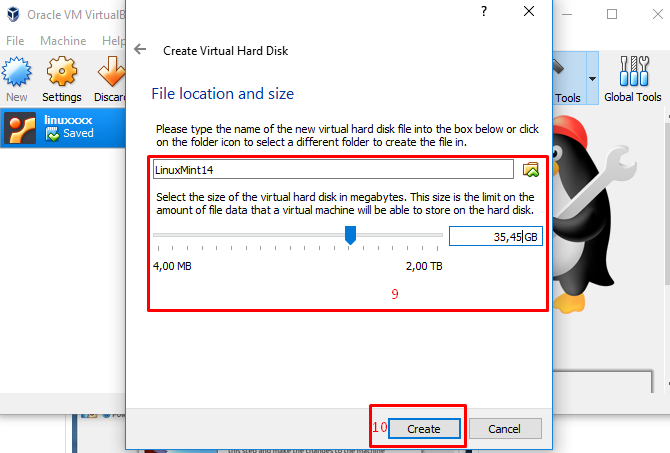Click the Create button
The width and height of the screenshot is (670, 453).
[424, 429]
